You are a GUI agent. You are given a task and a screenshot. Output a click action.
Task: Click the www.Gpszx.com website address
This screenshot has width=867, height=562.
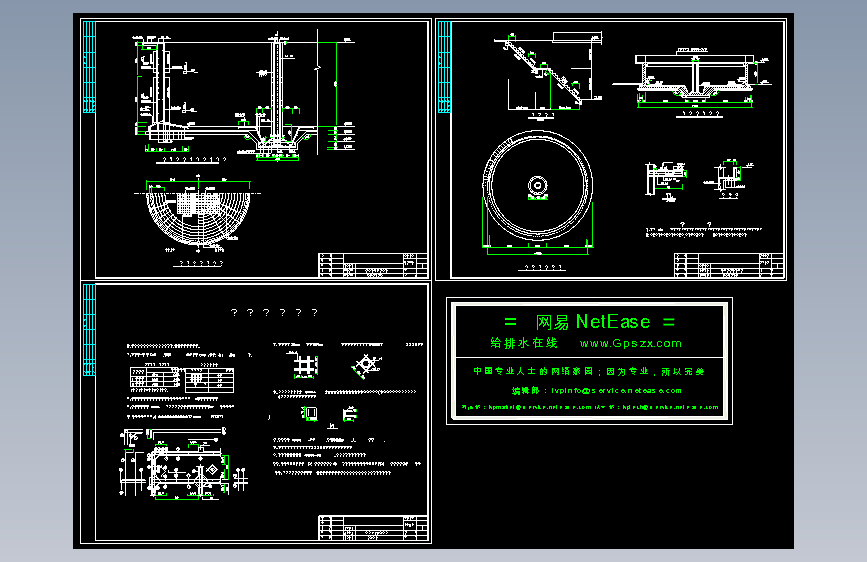pyautogui.click(x=630, y=344)
